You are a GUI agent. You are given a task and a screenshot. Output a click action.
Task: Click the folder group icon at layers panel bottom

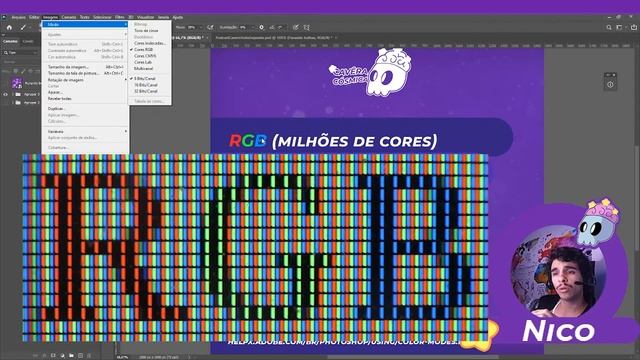click(71, 356)
